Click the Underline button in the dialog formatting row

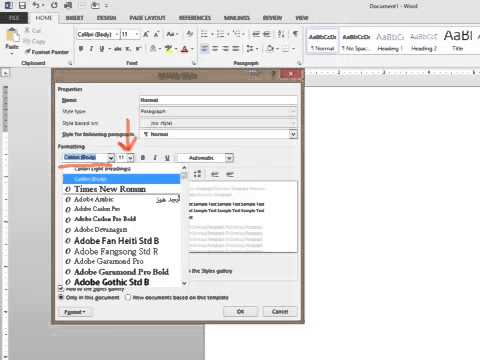pos(167,158)
